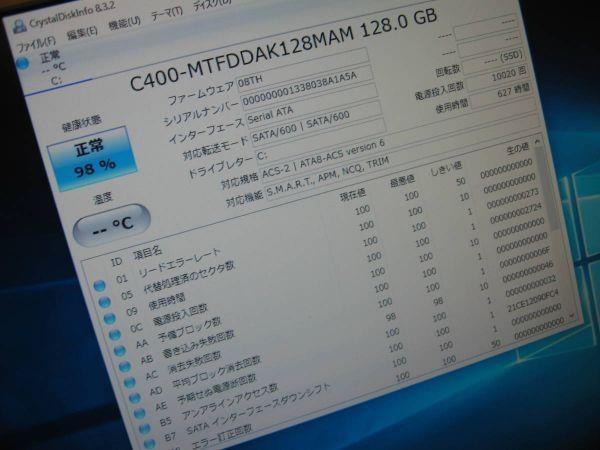
Task: Select the 電源投入回数 attribute row text
Action: tap(181, 315)
